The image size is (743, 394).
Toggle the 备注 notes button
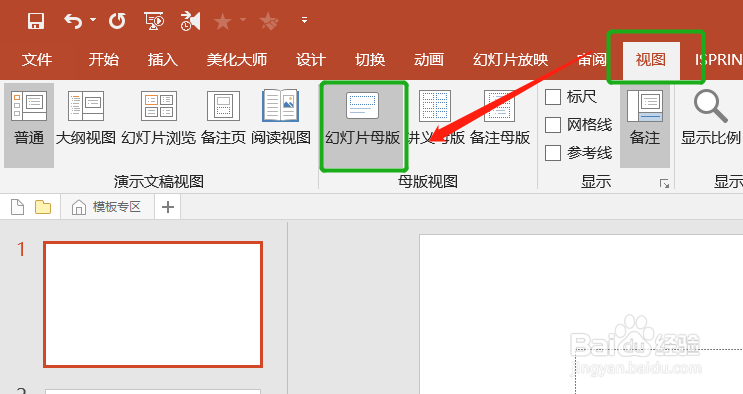[x=645, y=126]
